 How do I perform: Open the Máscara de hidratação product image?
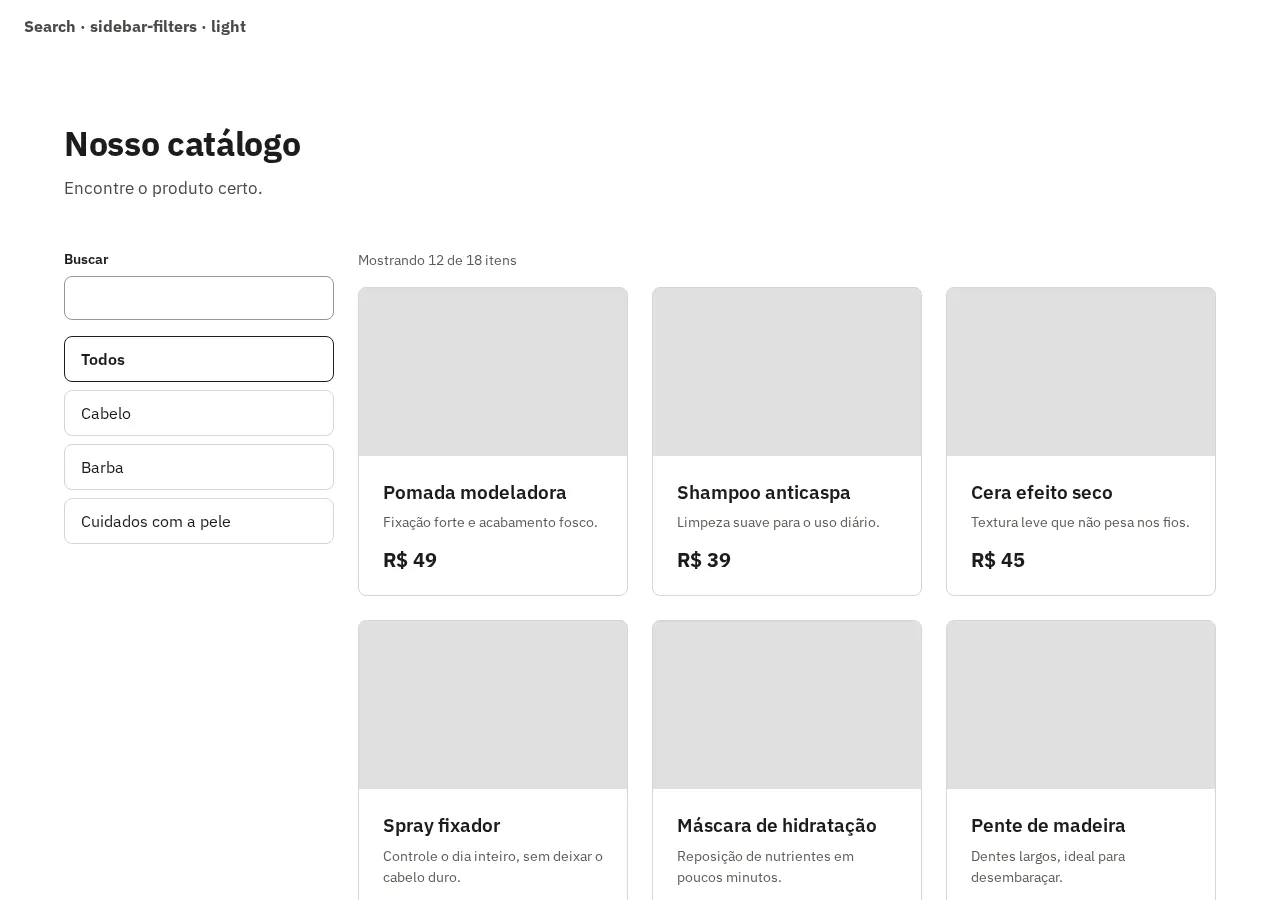[787, 705]
